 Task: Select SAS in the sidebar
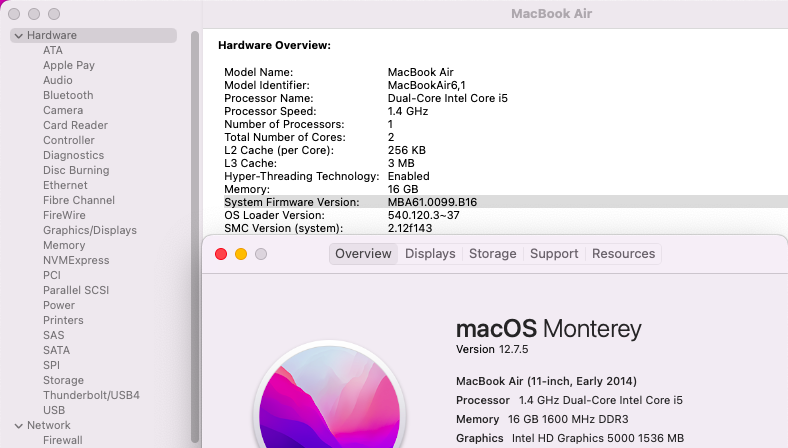54,335
